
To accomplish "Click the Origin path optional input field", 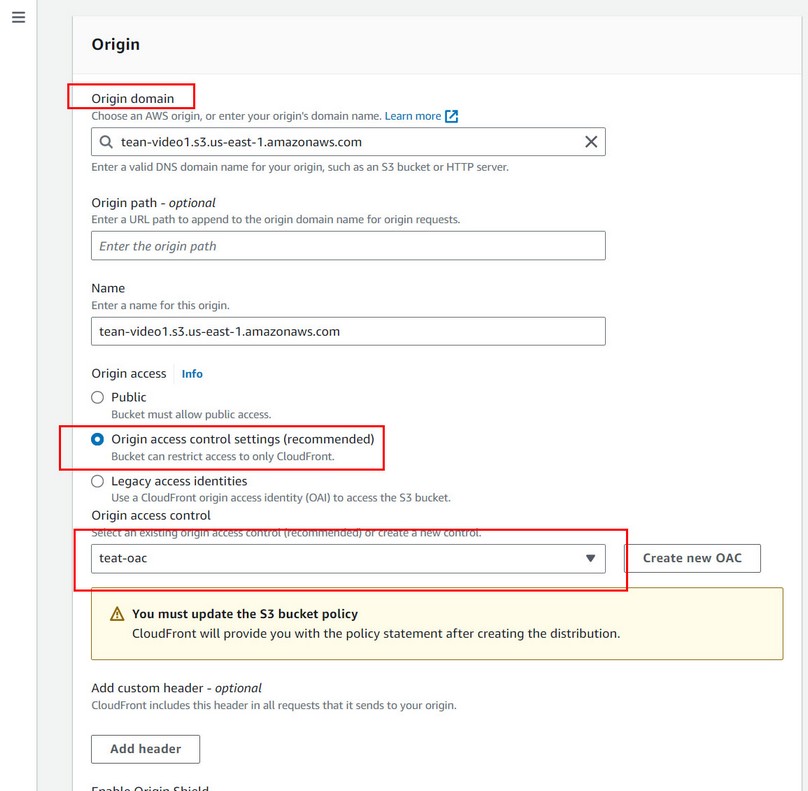I will click(348, 246).
